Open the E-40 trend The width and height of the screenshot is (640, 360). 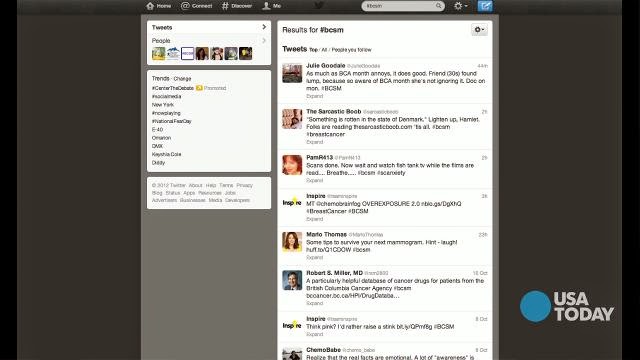[x=157, y=129]
